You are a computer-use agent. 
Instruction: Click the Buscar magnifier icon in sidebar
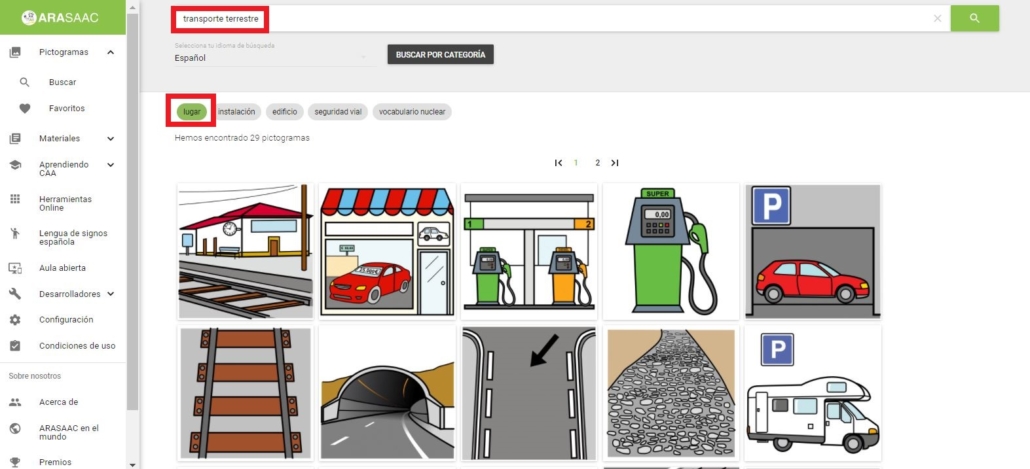pyautogui.click(x=24, y=82)
